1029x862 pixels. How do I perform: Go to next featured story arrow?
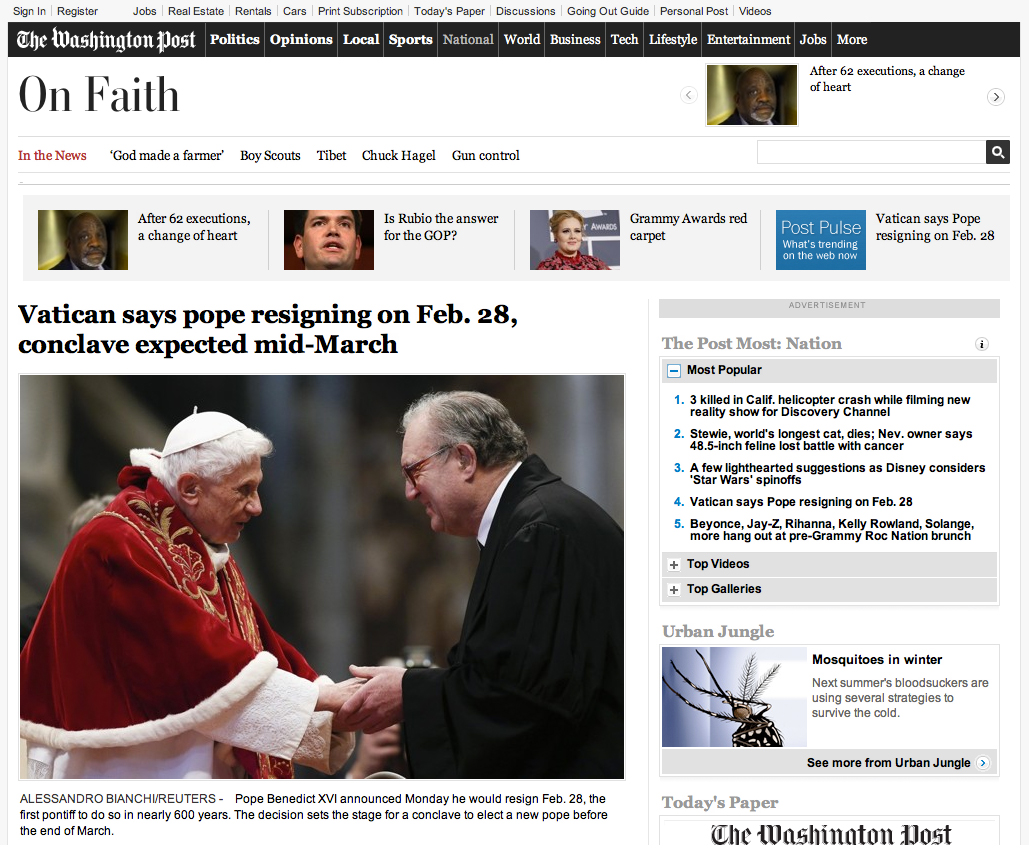pyautogui.click(x=996, y=97)
